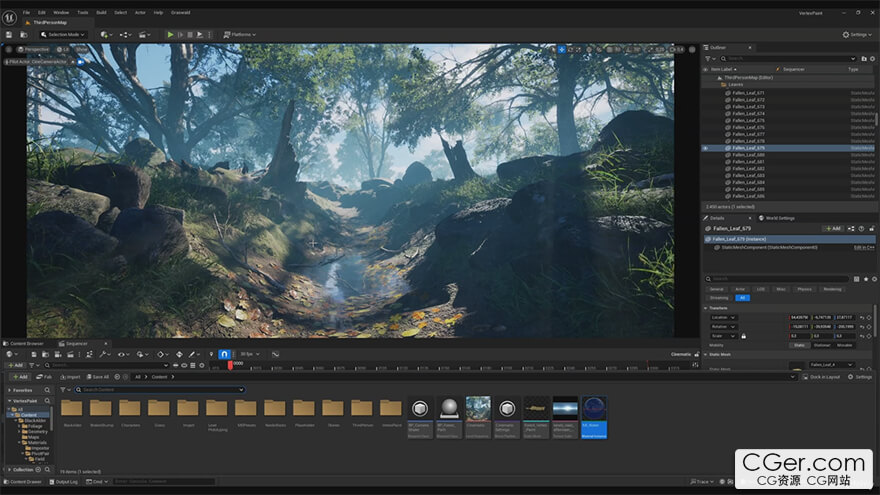Viewport: 880px width, 495px height.
Task: Click the Import button in Content Browser
Action: pyautogui.click(x=71, y=377)
